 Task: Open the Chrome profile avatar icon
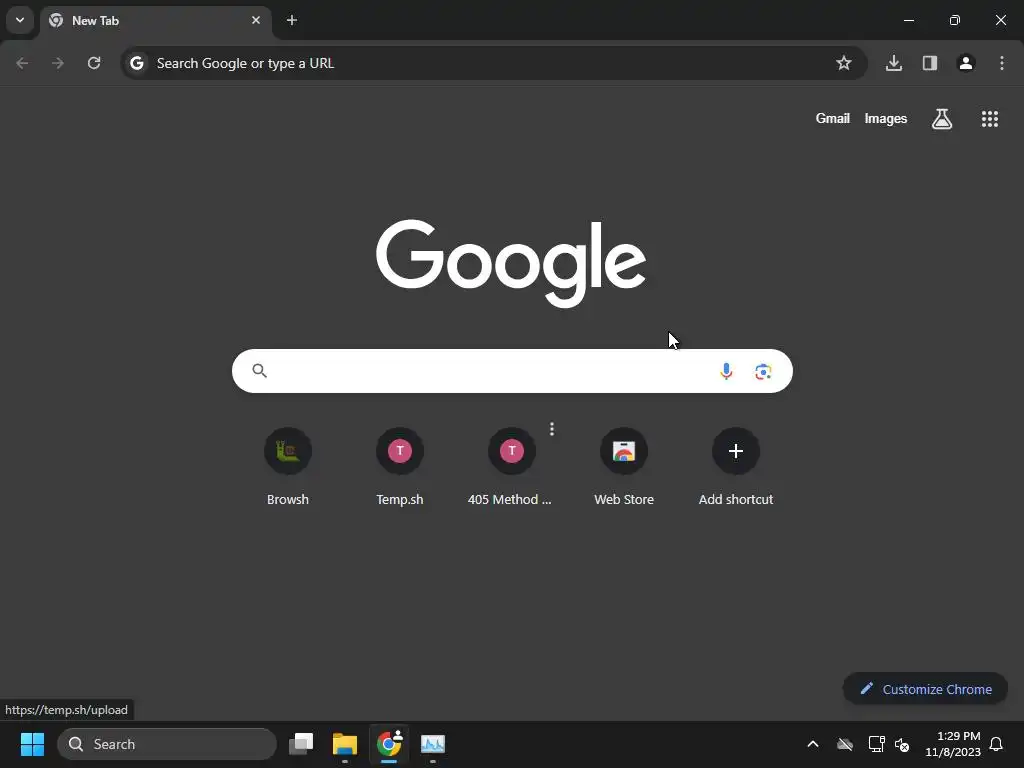point(966,63)
